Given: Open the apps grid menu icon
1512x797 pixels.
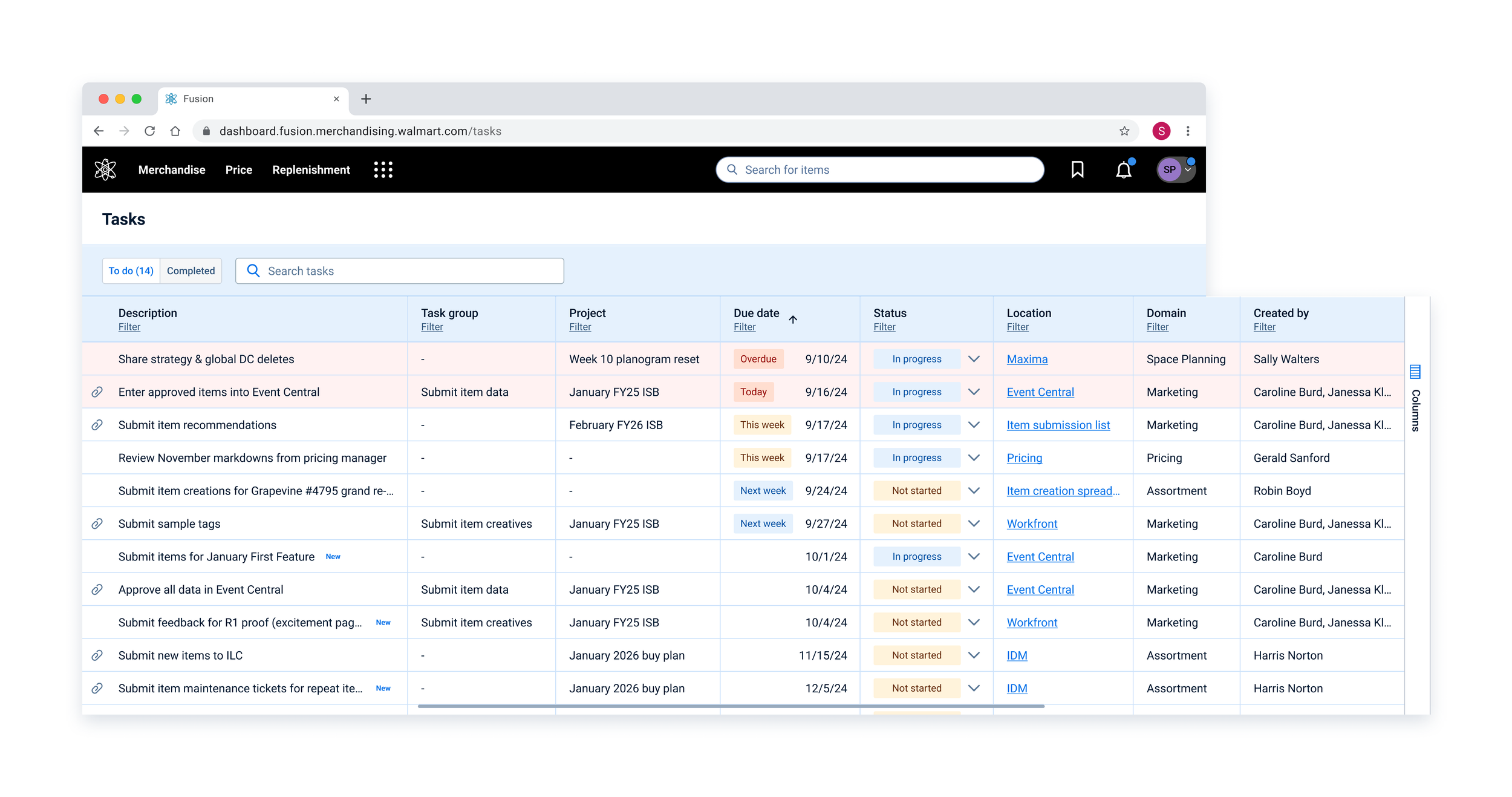Looking at the screenshot, I should tap(383, 169).
